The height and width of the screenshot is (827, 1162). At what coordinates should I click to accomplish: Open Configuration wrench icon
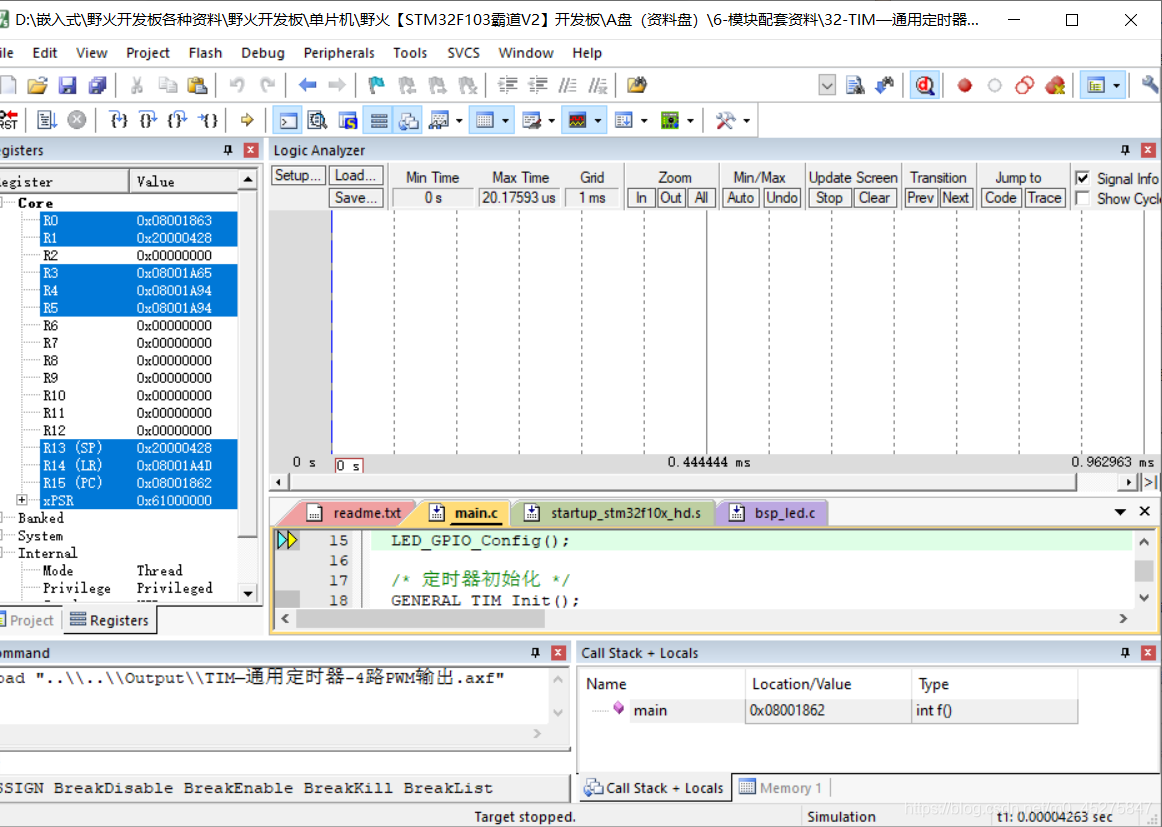1150,85
